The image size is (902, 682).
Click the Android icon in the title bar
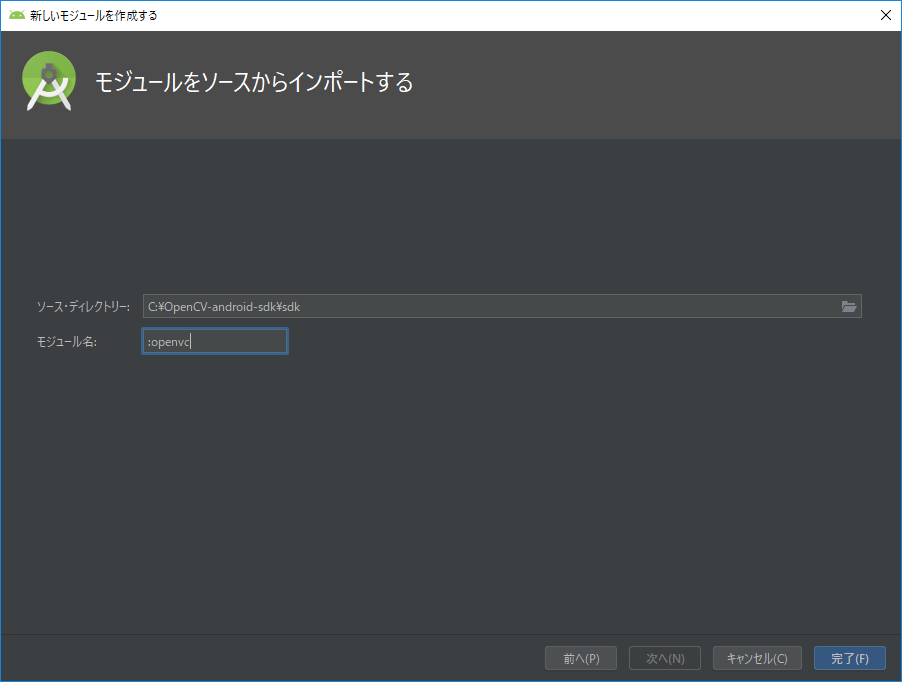[x=17, y=16]
